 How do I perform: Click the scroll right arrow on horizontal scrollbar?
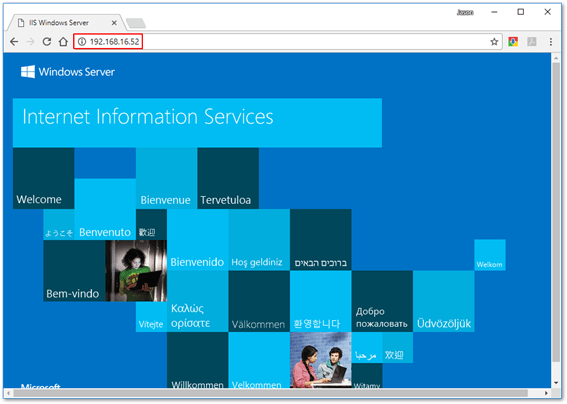point(546,393)
